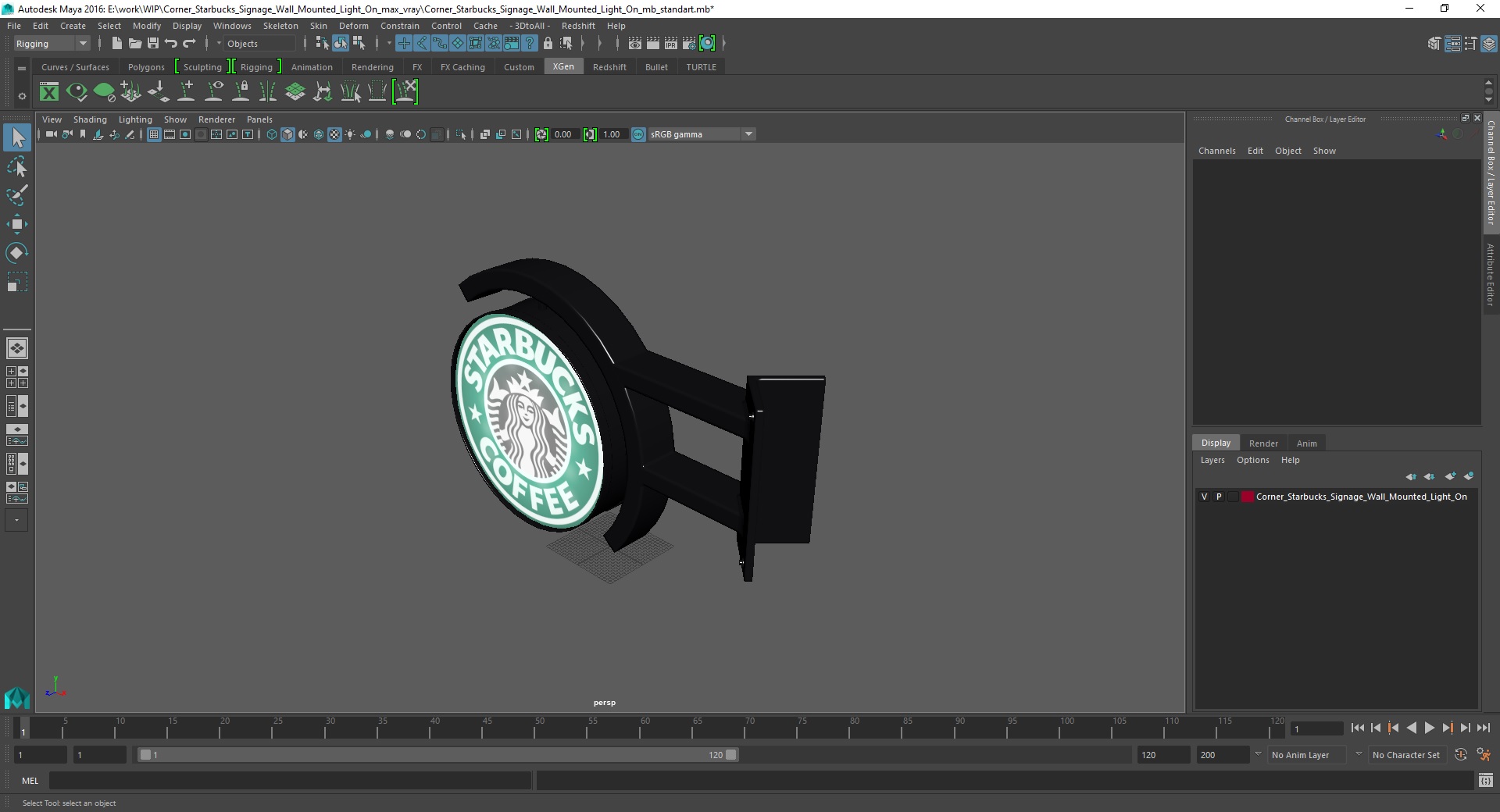Open shelf tab list menu button
1500x812 pixels.
point(22,68)
